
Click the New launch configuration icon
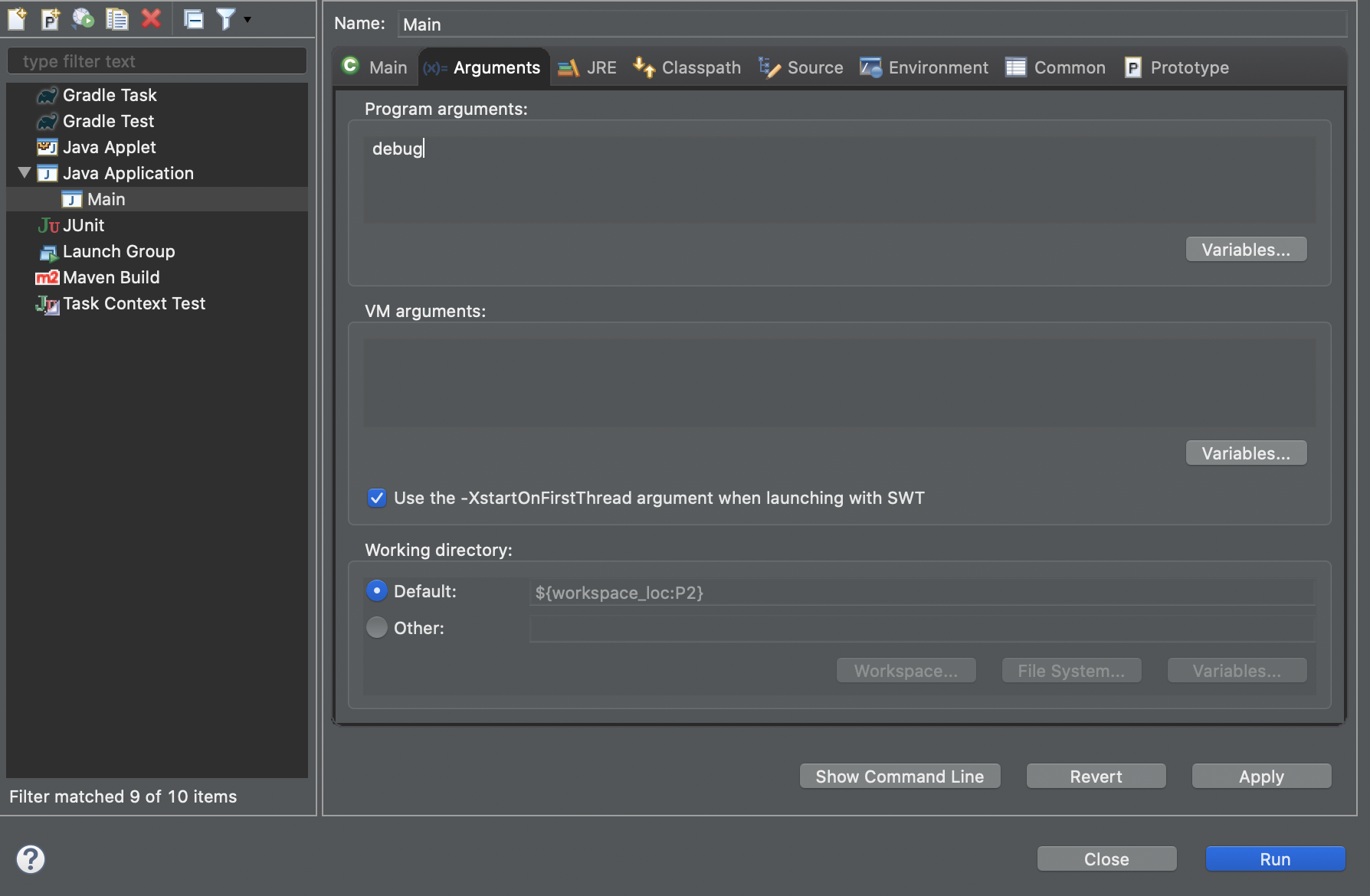(17, 18)
